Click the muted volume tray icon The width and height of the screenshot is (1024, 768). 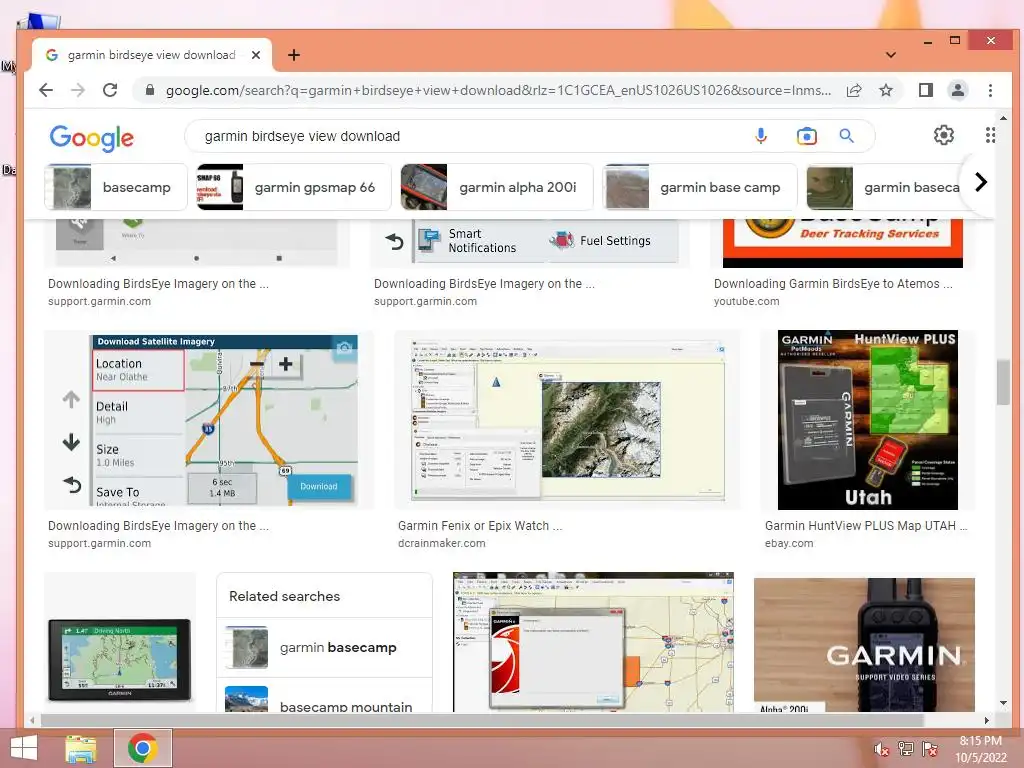[881, 749]
